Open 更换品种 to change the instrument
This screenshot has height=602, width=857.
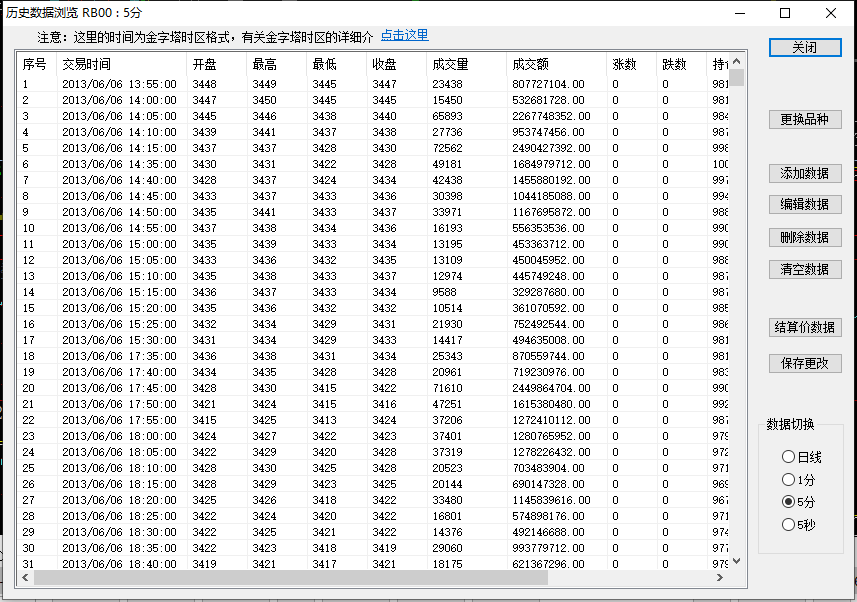click(804, 120)
